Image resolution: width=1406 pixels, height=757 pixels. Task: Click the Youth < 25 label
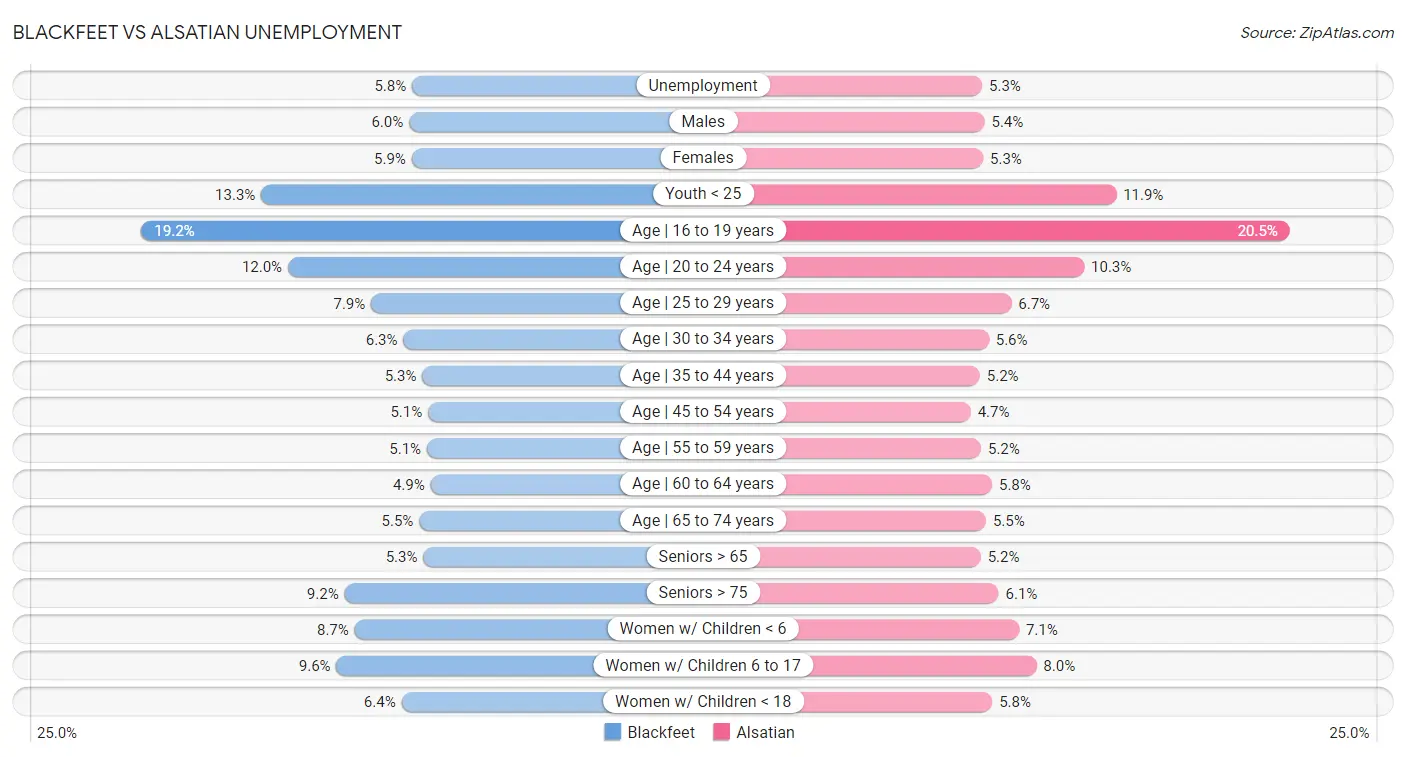(x=703, y=194)
